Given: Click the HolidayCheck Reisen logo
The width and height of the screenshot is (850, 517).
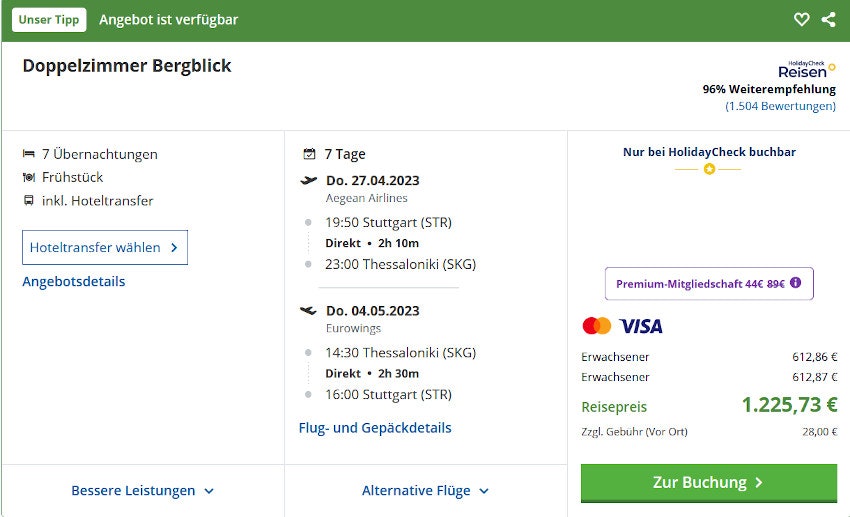Looking at the screenshot, I should point(806,70).
